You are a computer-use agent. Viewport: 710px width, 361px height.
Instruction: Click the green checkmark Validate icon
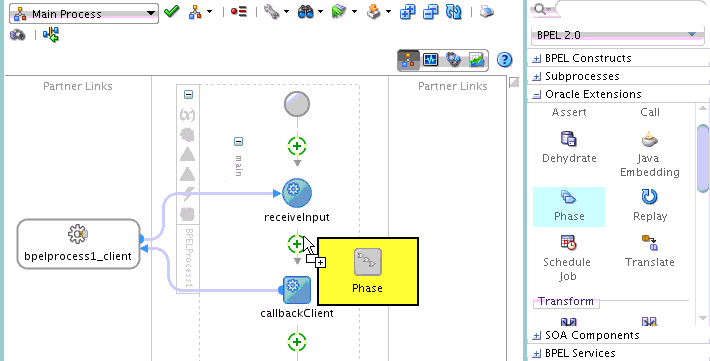tap(172, 12)
